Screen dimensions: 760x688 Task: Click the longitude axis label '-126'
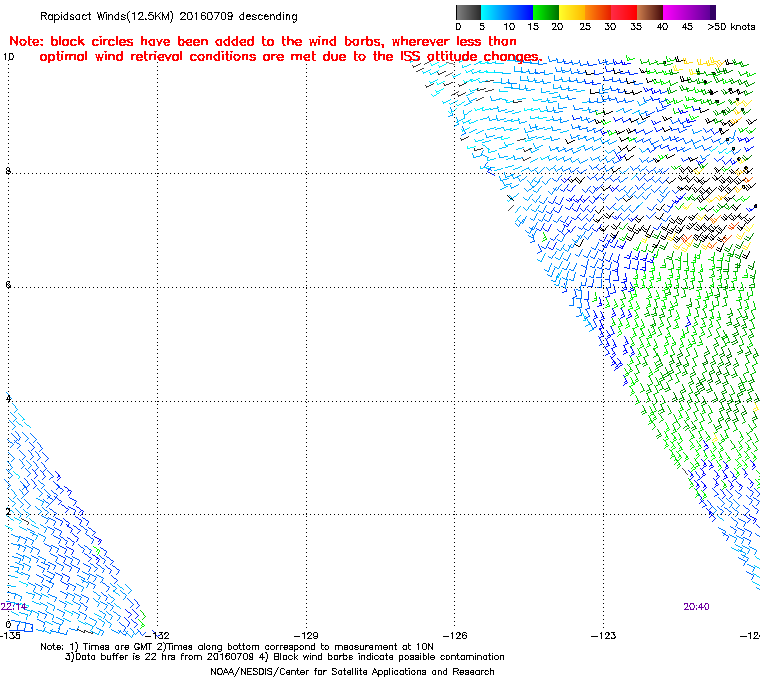coord(455,636)
